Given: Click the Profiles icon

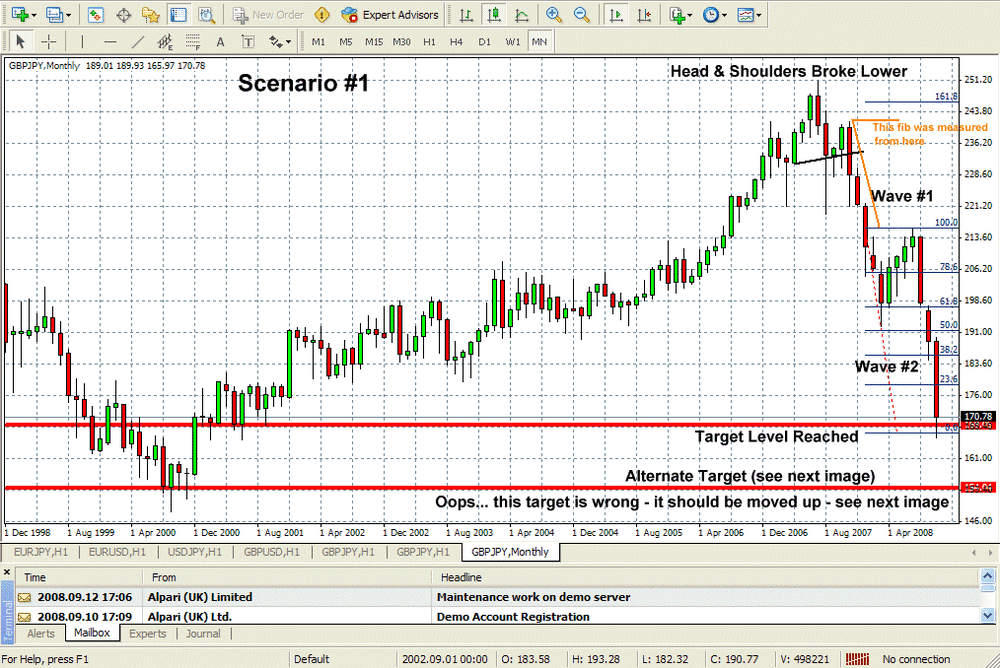Looking at the screenshot, I should point(54,15).
